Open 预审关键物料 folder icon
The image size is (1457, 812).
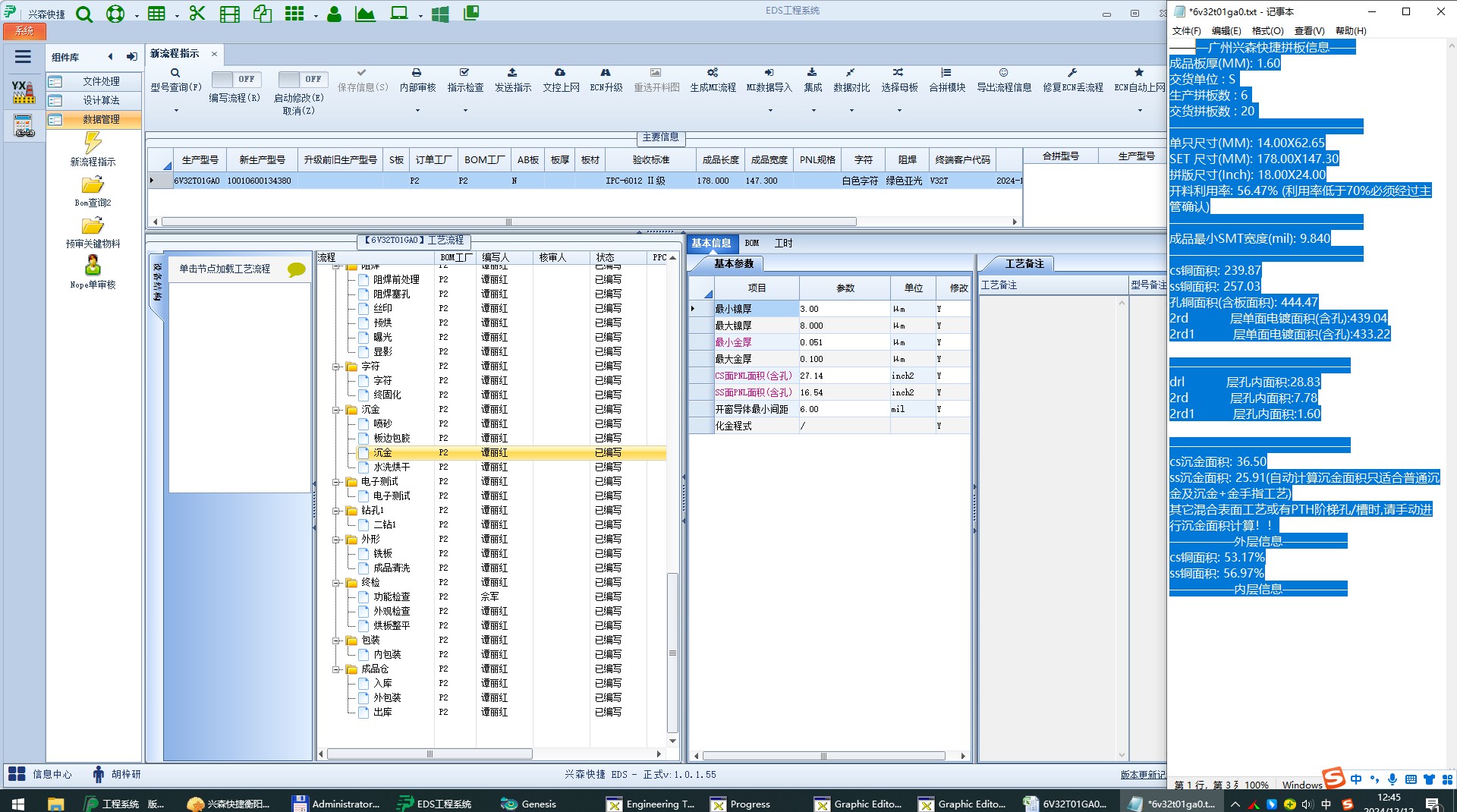pos(93,226)
